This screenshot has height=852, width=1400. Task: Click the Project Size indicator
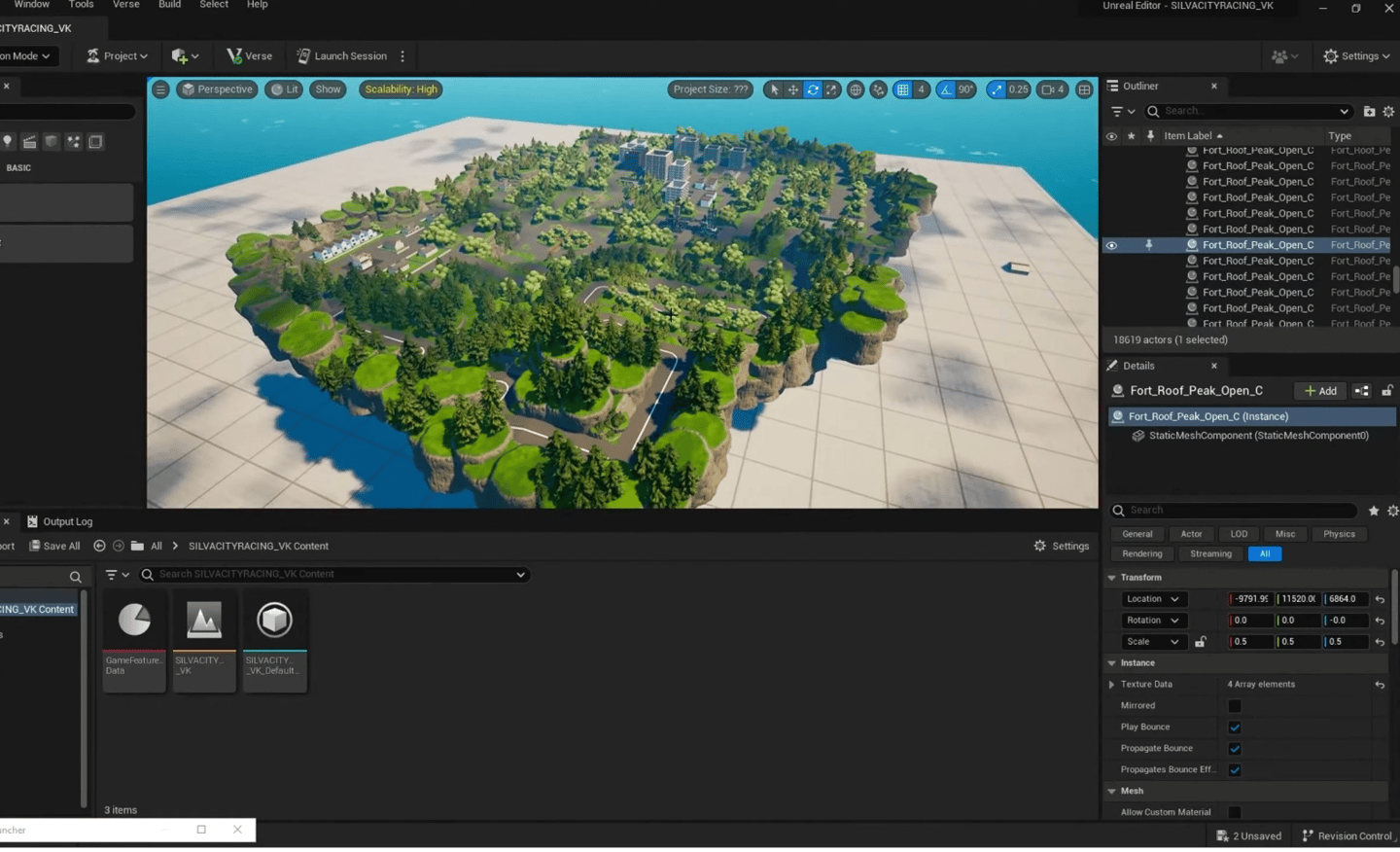(x=711, y=89)
